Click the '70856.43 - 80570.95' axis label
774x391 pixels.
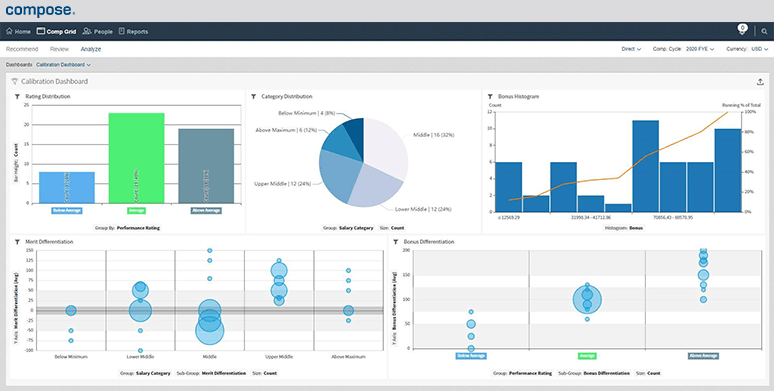(x=673, y=217)
